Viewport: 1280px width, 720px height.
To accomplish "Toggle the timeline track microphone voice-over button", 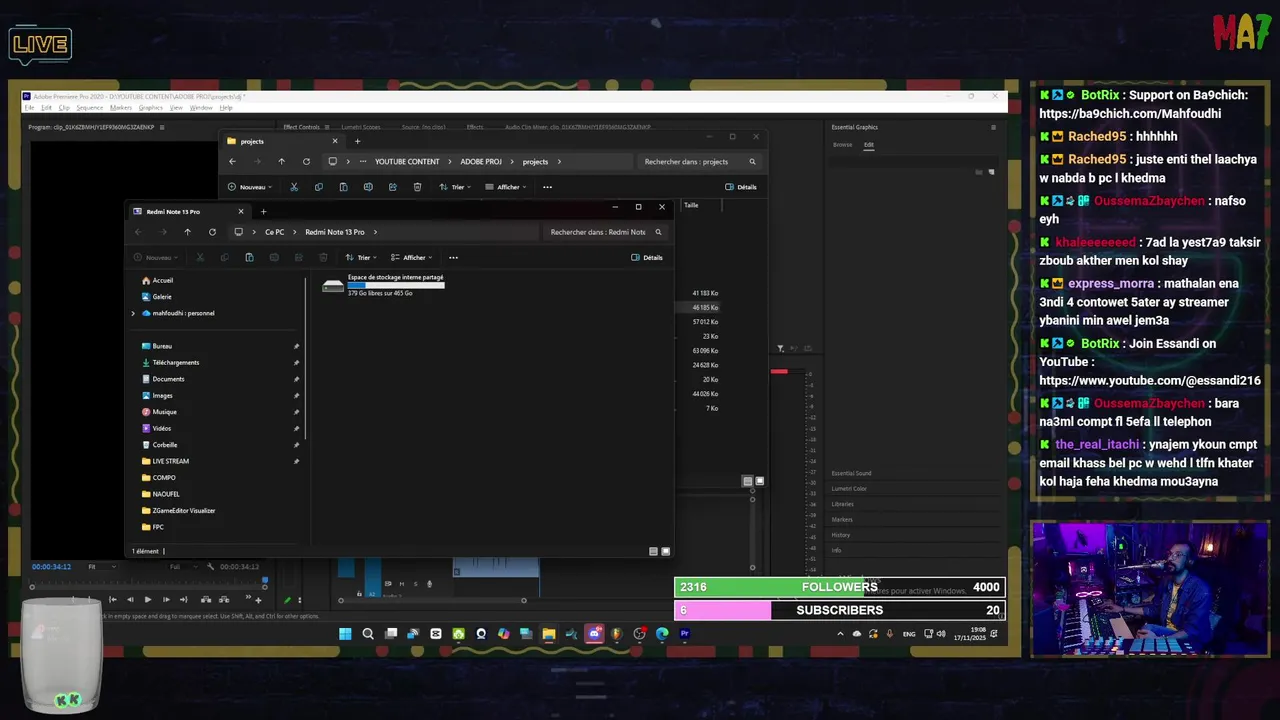I will [429, 584].
